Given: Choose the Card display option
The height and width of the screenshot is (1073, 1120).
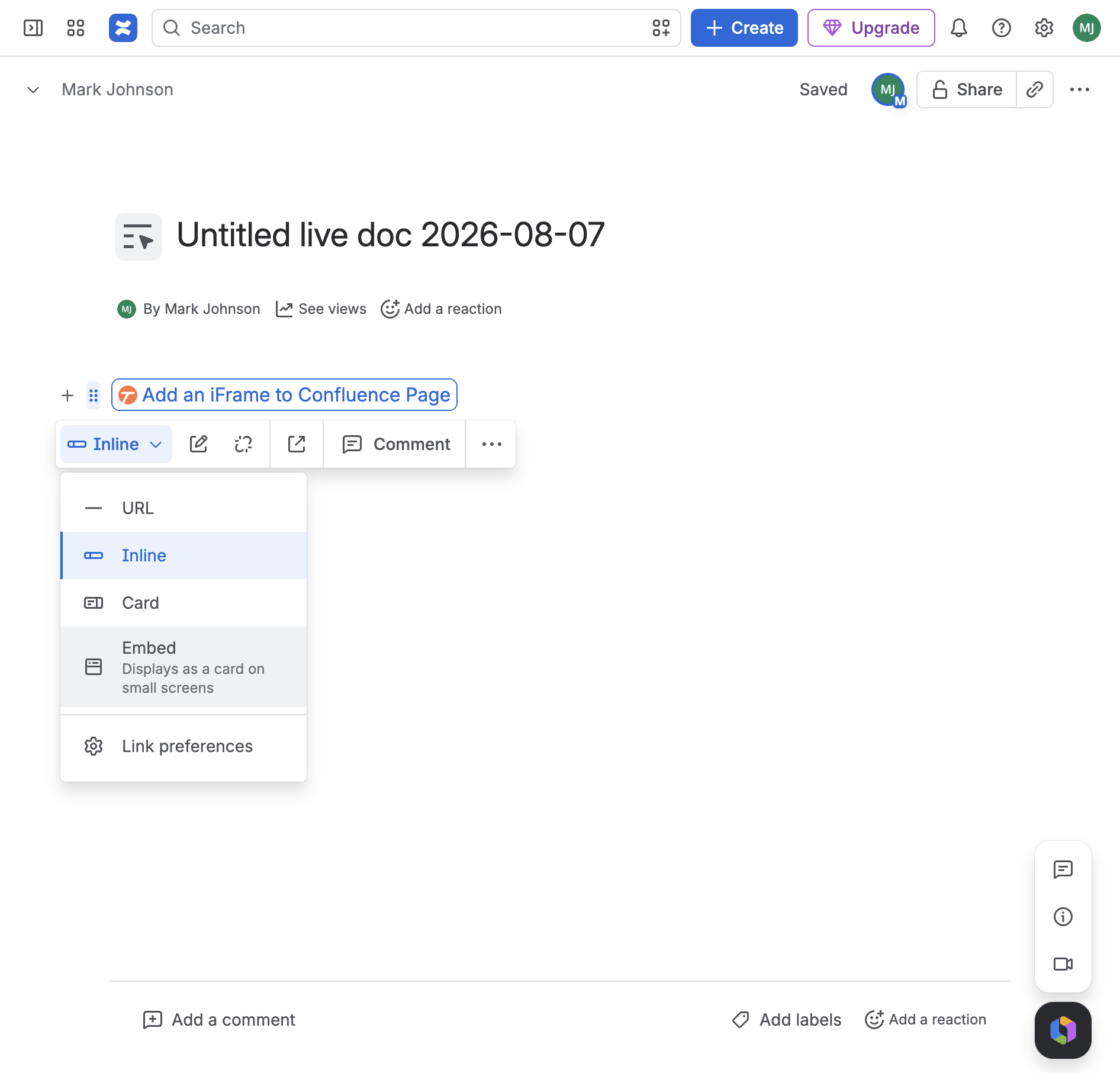Looking at the screenshot, I should [184, 603].
